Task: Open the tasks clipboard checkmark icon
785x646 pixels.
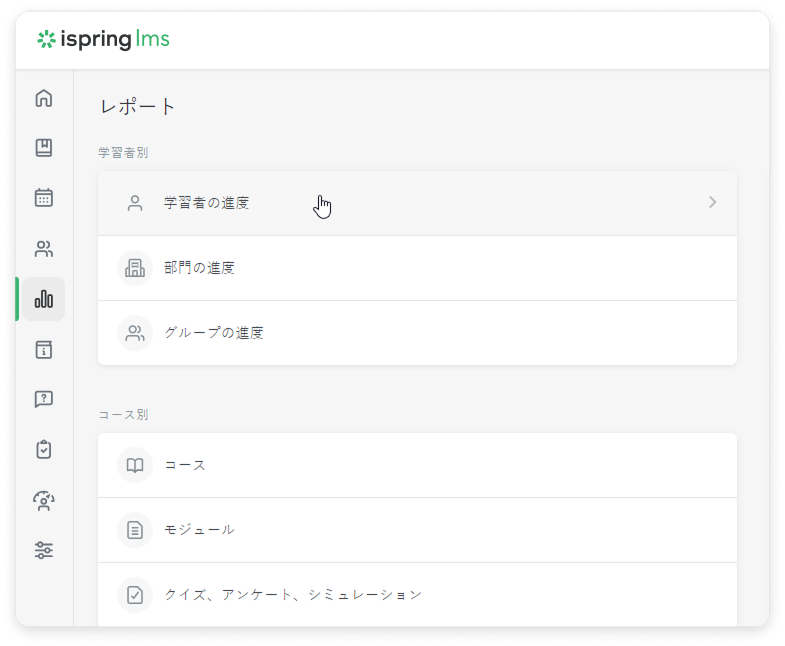Action: pyautogui.click(x=44, y=449)
